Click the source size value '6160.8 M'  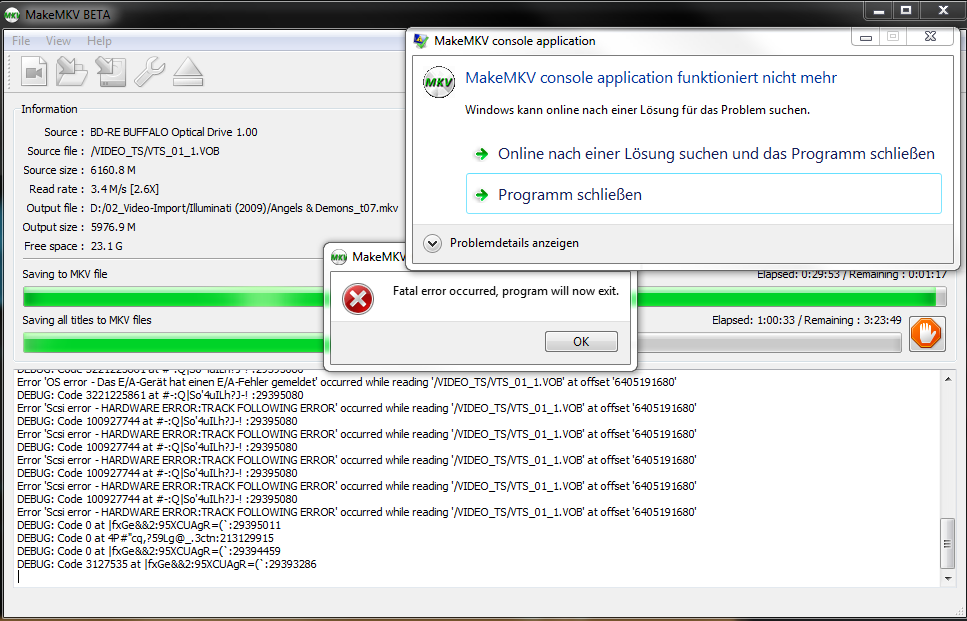tap(113, 170)
